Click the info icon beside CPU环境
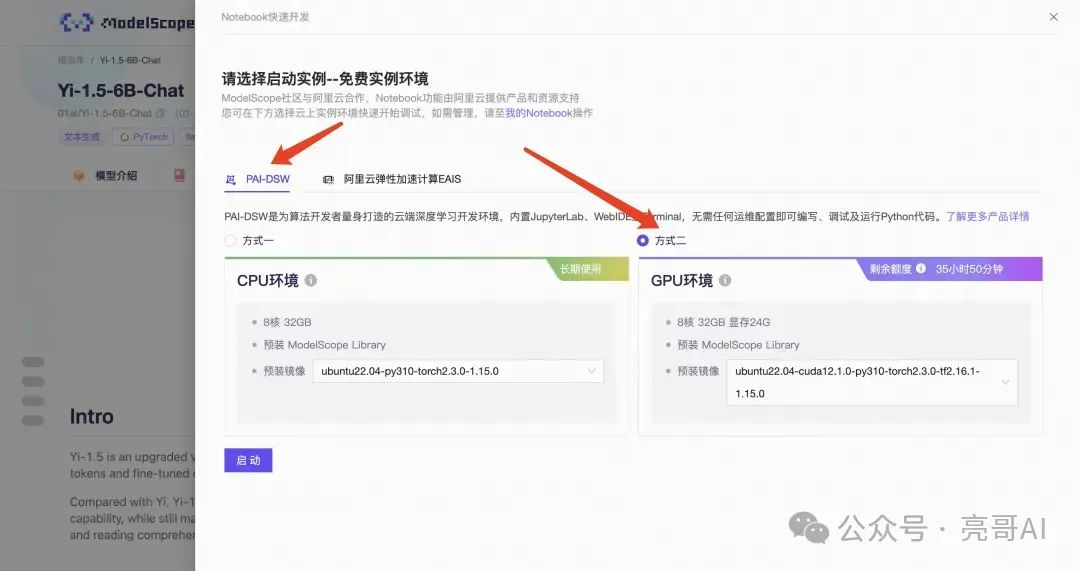Image resolution: width=1080 pixels, height=571 pixels. coord(311,280)
